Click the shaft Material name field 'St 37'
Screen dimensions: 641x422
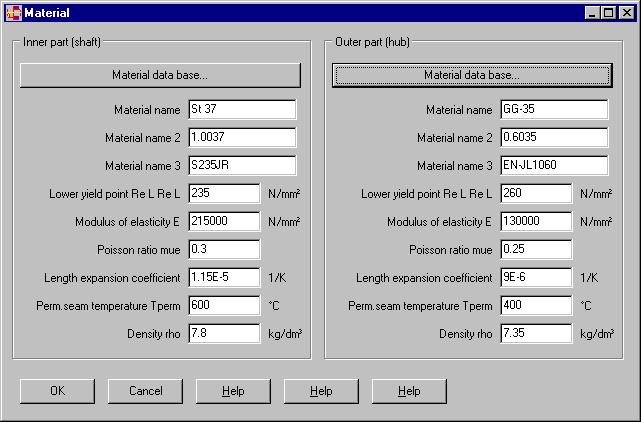point(241,110)
